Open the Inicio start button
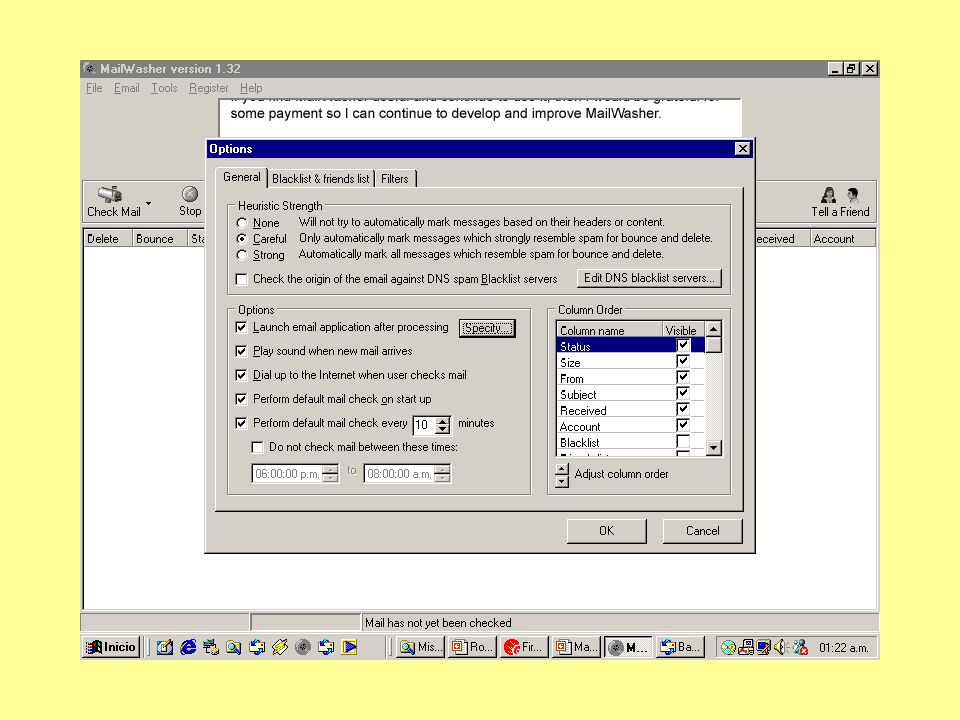Screen dimensions: 960x720 coord(111,647)
